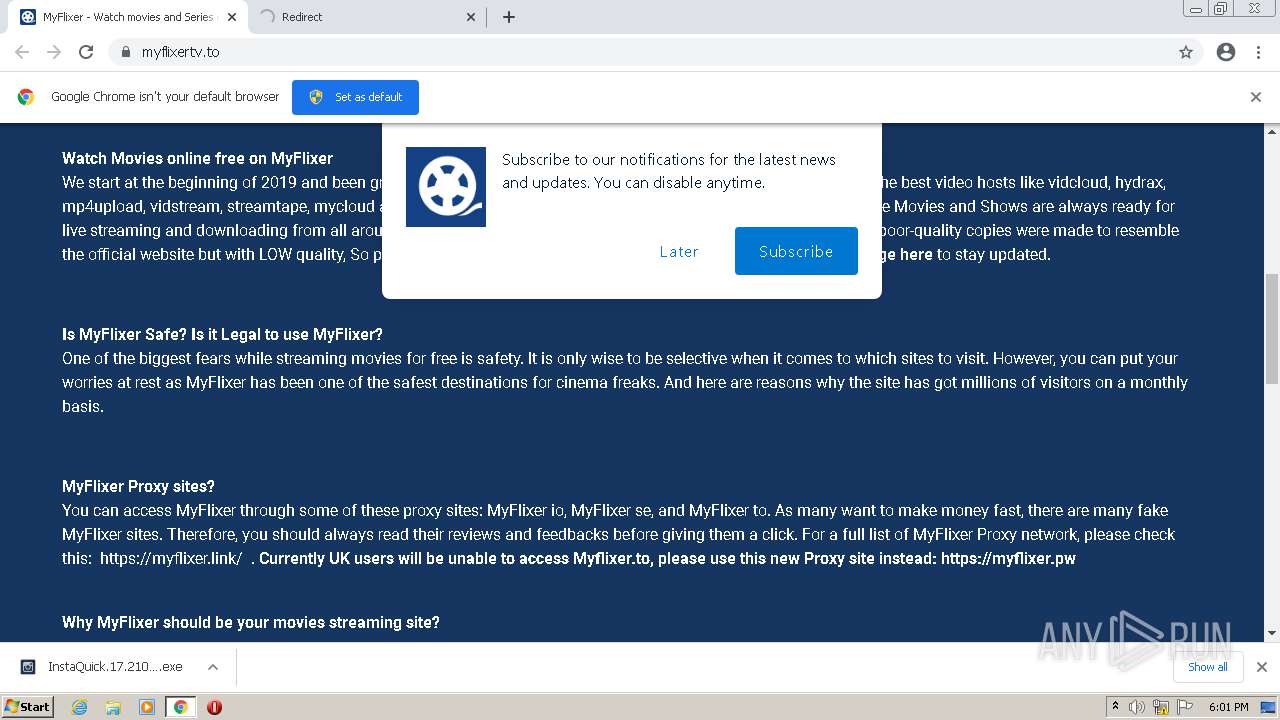Open the Chrome profile menu
This screenshot has height=720, width=1280.
coord(1226,52)
